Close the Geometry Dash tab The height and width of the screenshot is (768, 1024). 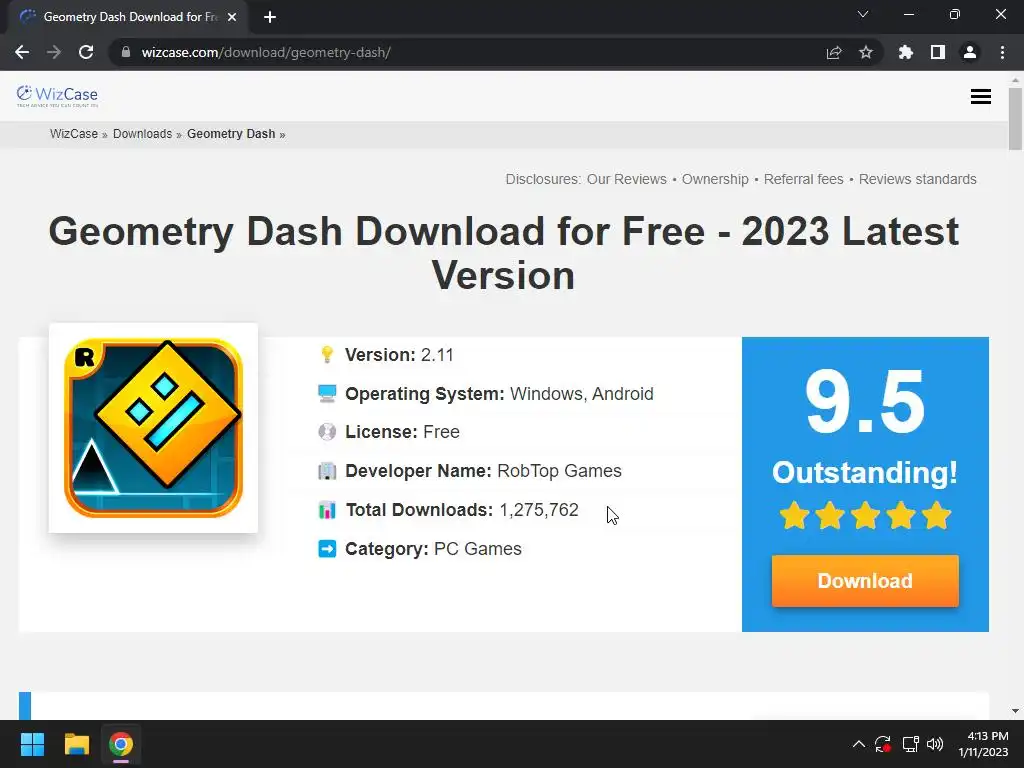click(x=232, y=17)
